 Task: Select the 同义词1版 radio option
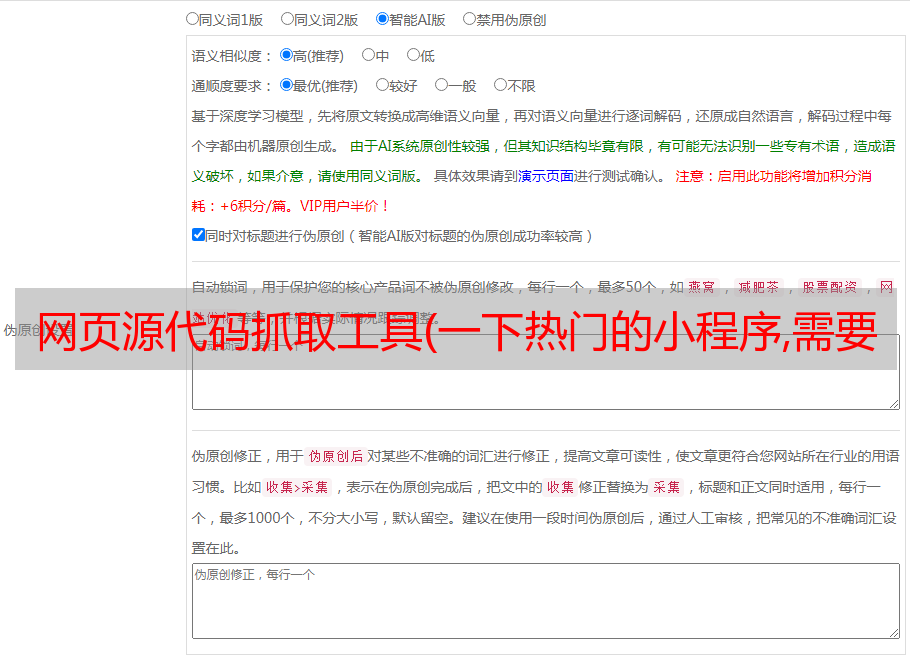pyautogui.click(x=192, y=19)
